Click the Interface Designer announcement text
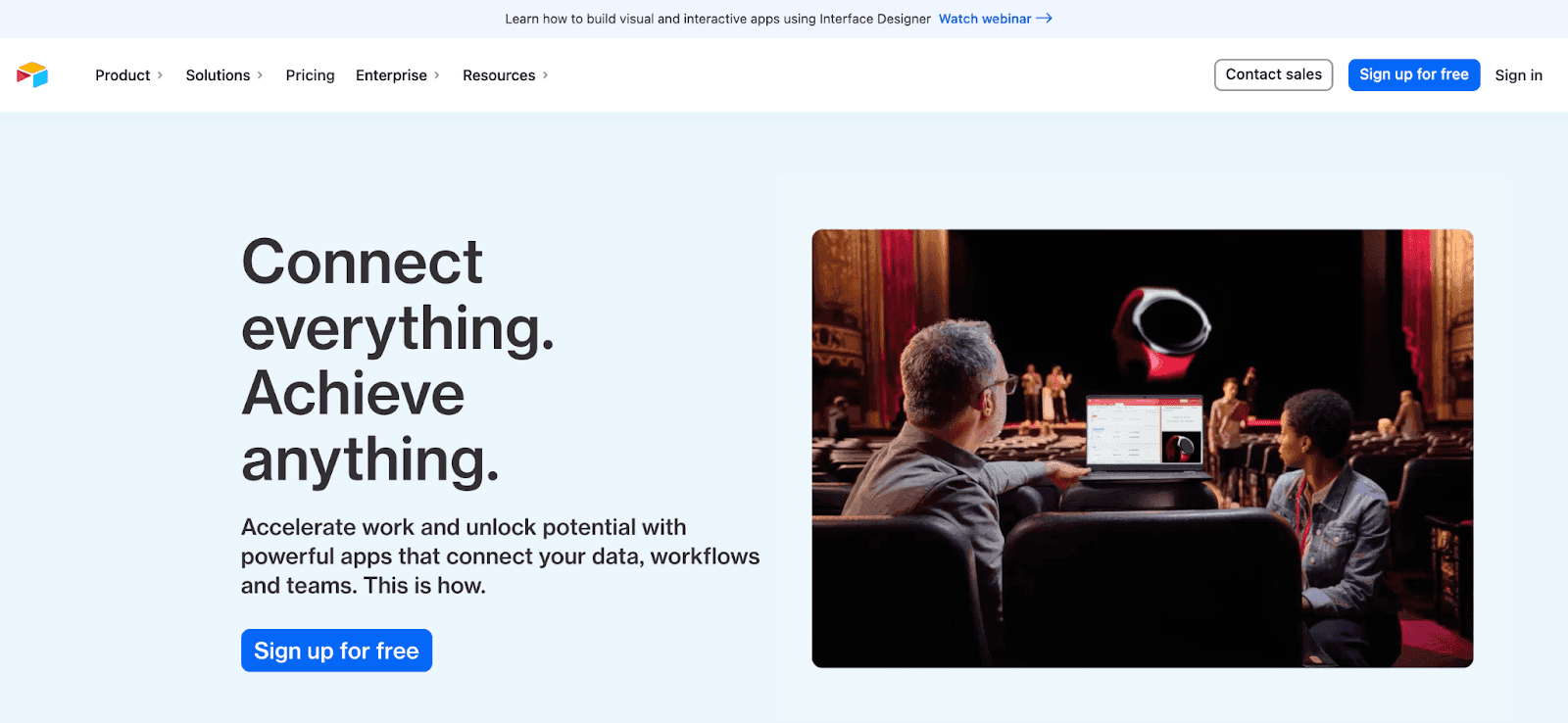Image resolution: width=1568 pixels, height=723 pixels. click(717, 19)
